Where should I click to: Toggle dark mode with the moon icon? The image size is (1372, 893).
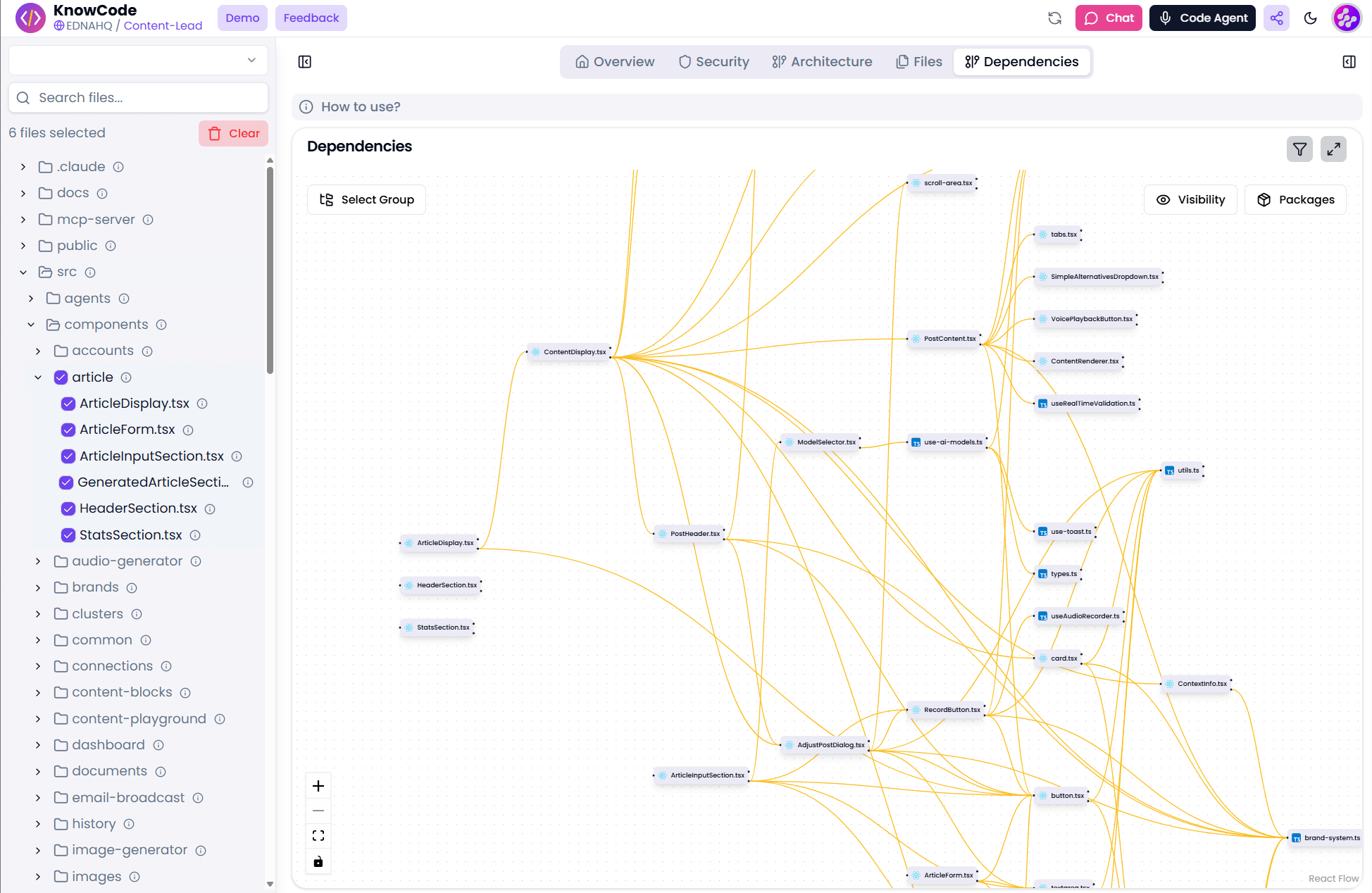[1311, 18]
